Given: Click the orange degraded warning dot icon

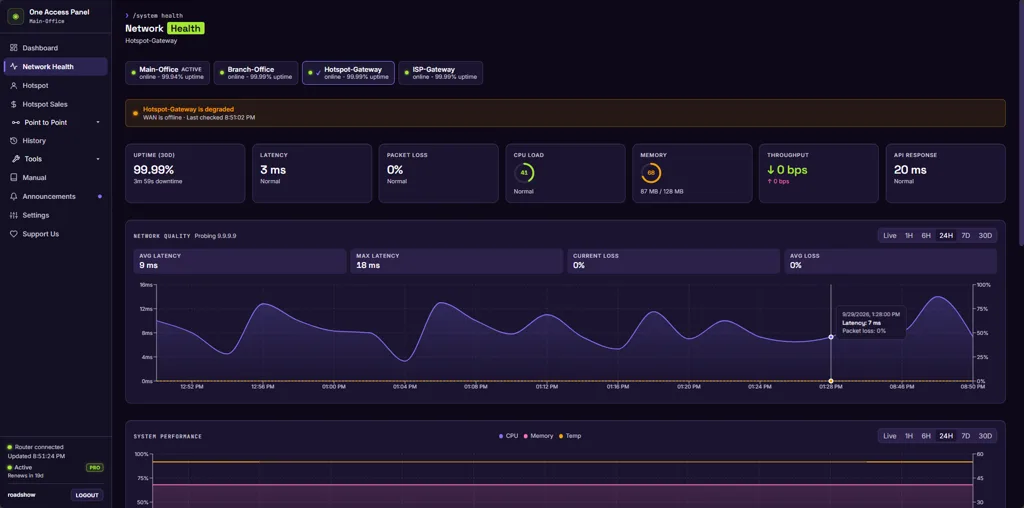Looking at the screenshot, I should (135, 113).
